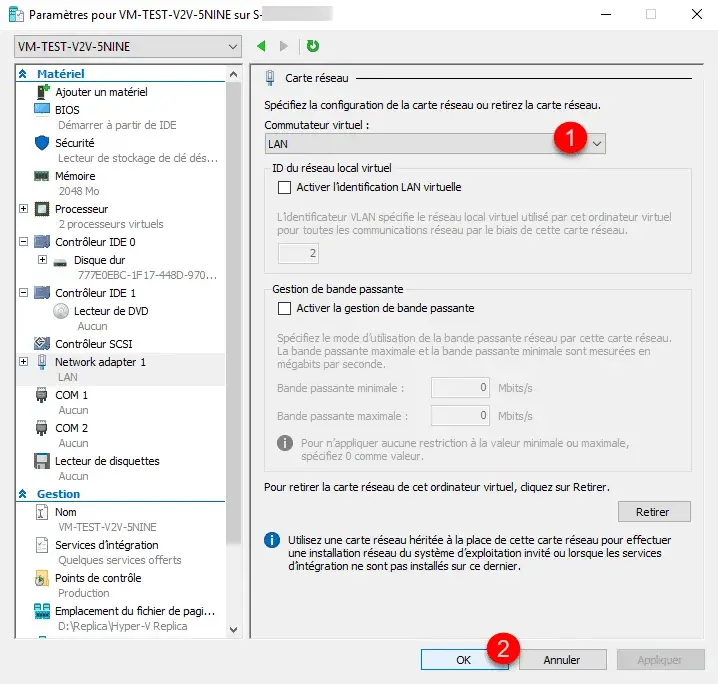The image size is (718, 684).
Task: Click the Annuler button
Action: (562, 660)
